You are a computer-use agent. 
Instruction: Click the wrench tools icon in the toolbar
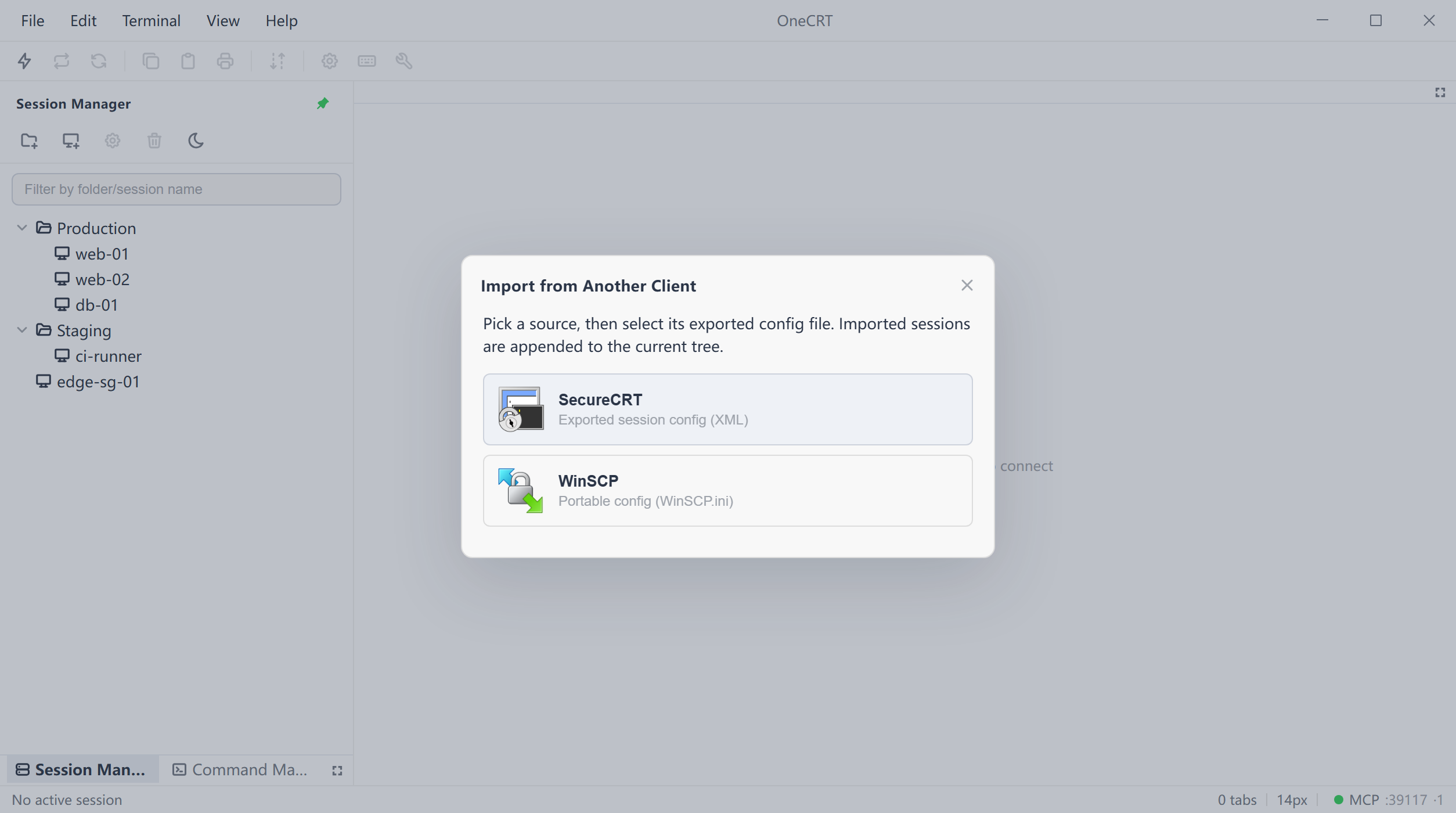404,61
